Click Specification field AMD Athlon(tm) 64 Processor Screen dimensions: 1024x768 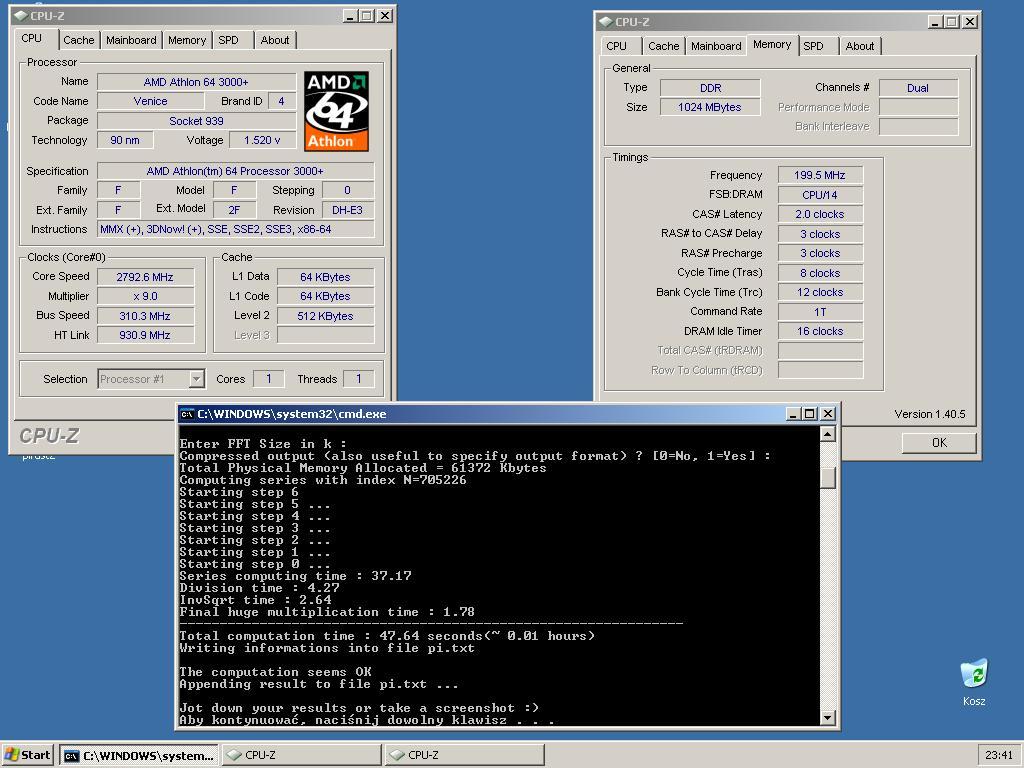pyautogui.click(x=235, y=171)
